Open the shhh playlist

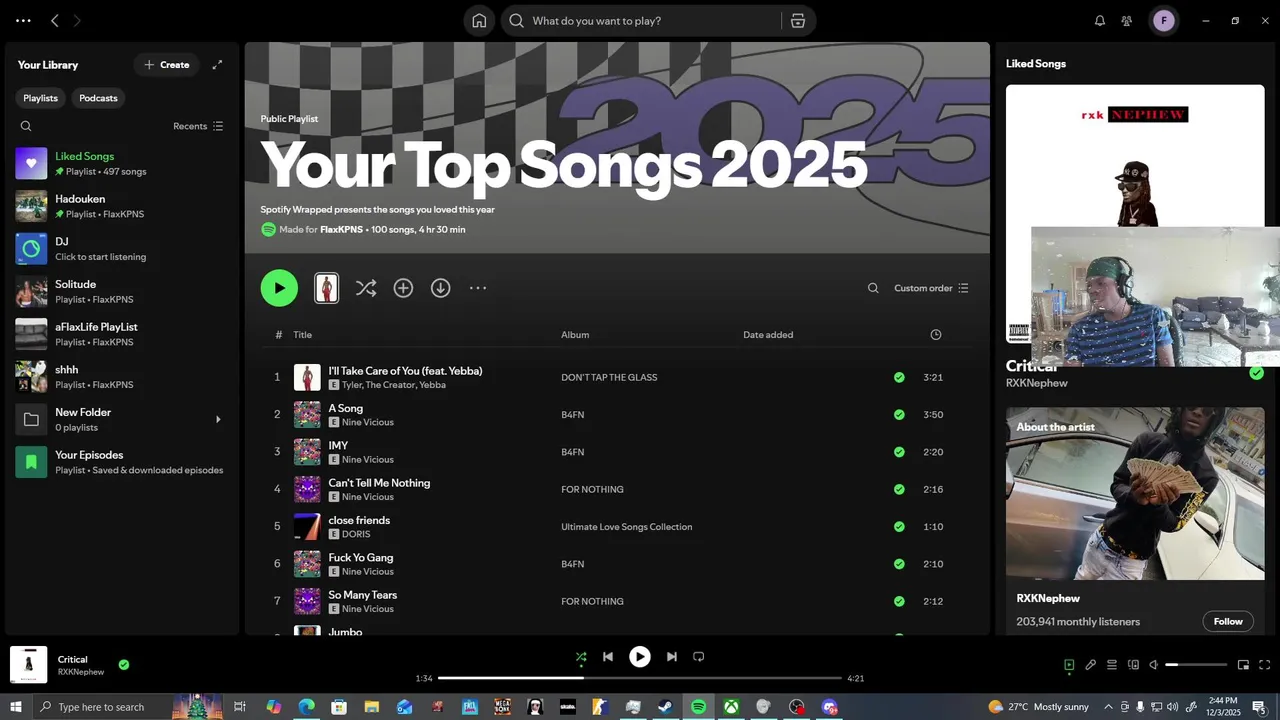[x=122, y=377]
